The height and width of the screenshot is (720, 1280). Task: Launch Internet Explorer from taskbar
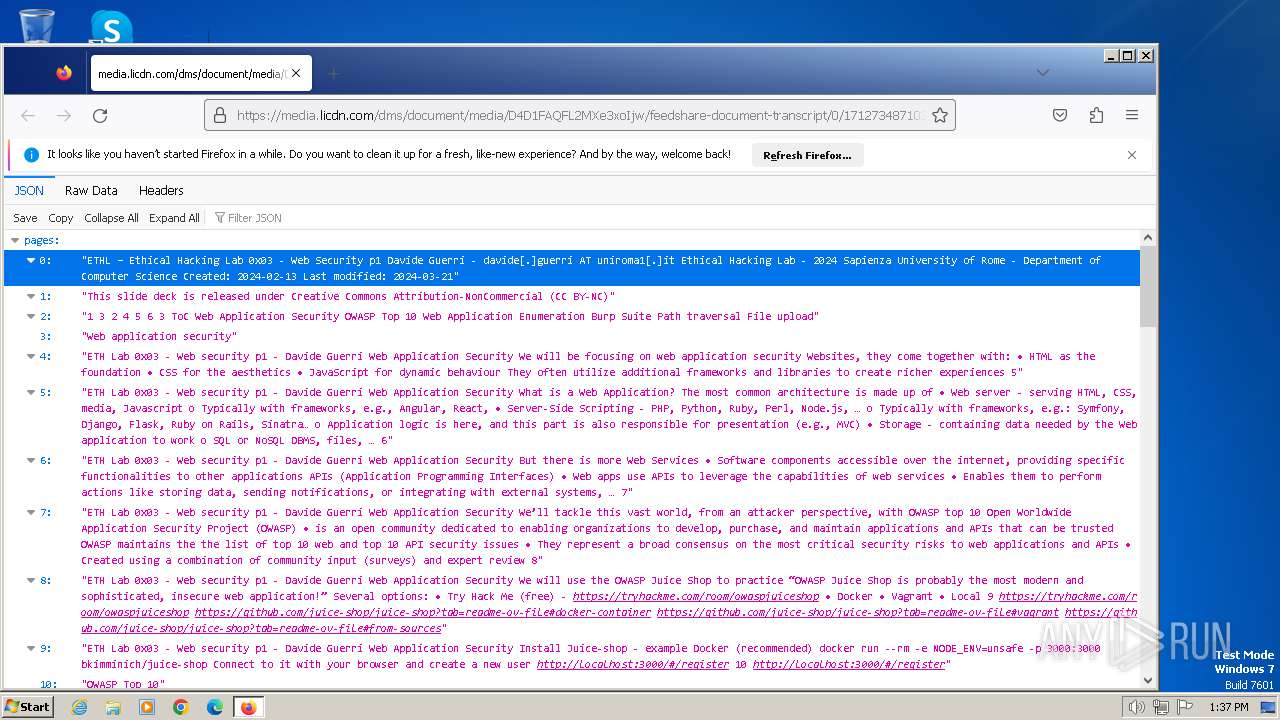79,707
